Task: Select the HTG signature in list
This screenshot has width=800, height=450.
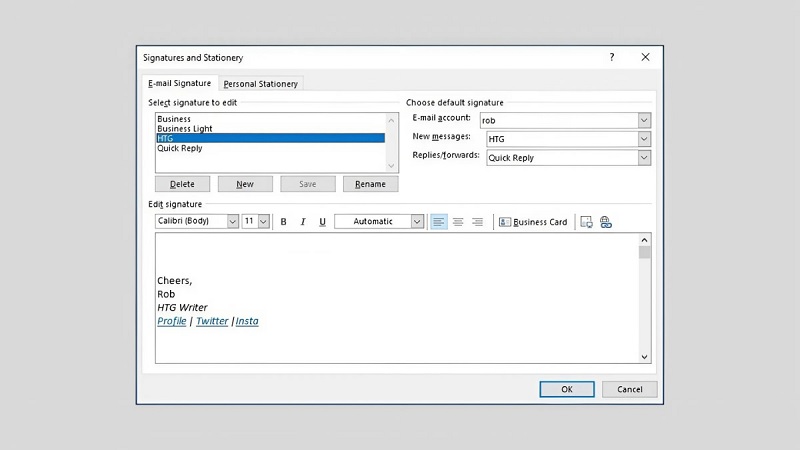Action: pyautogui.click(x=270, y=138)
